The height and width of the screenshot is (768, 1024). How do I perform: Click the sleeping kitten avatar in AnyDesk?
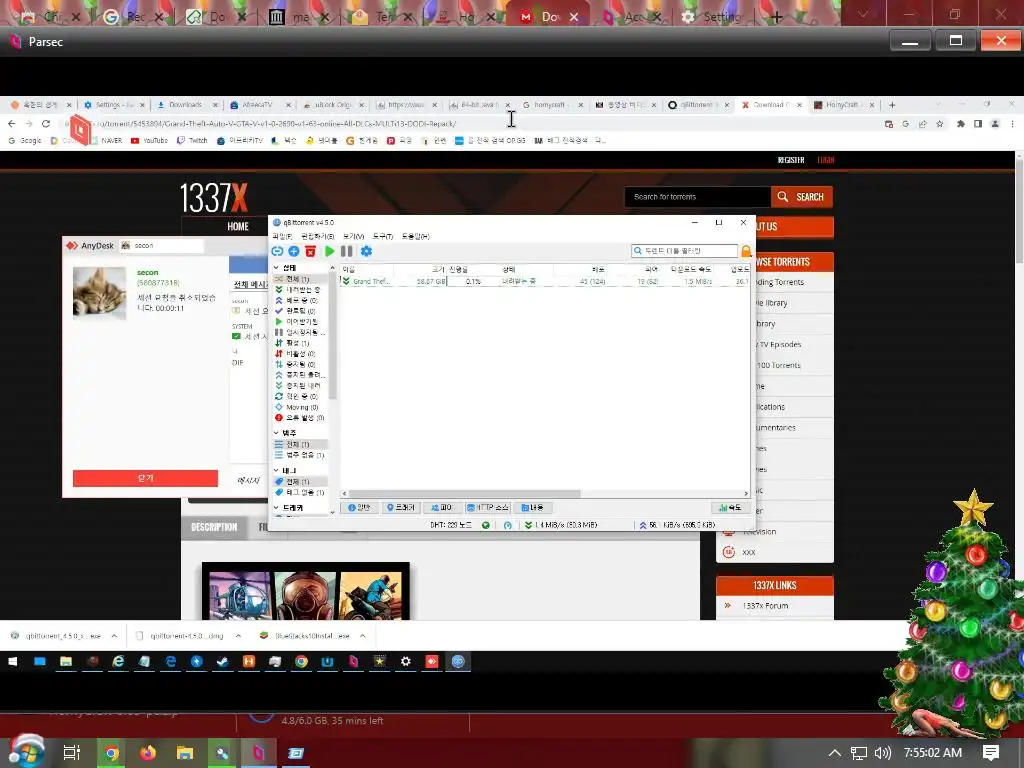[99, 293]
